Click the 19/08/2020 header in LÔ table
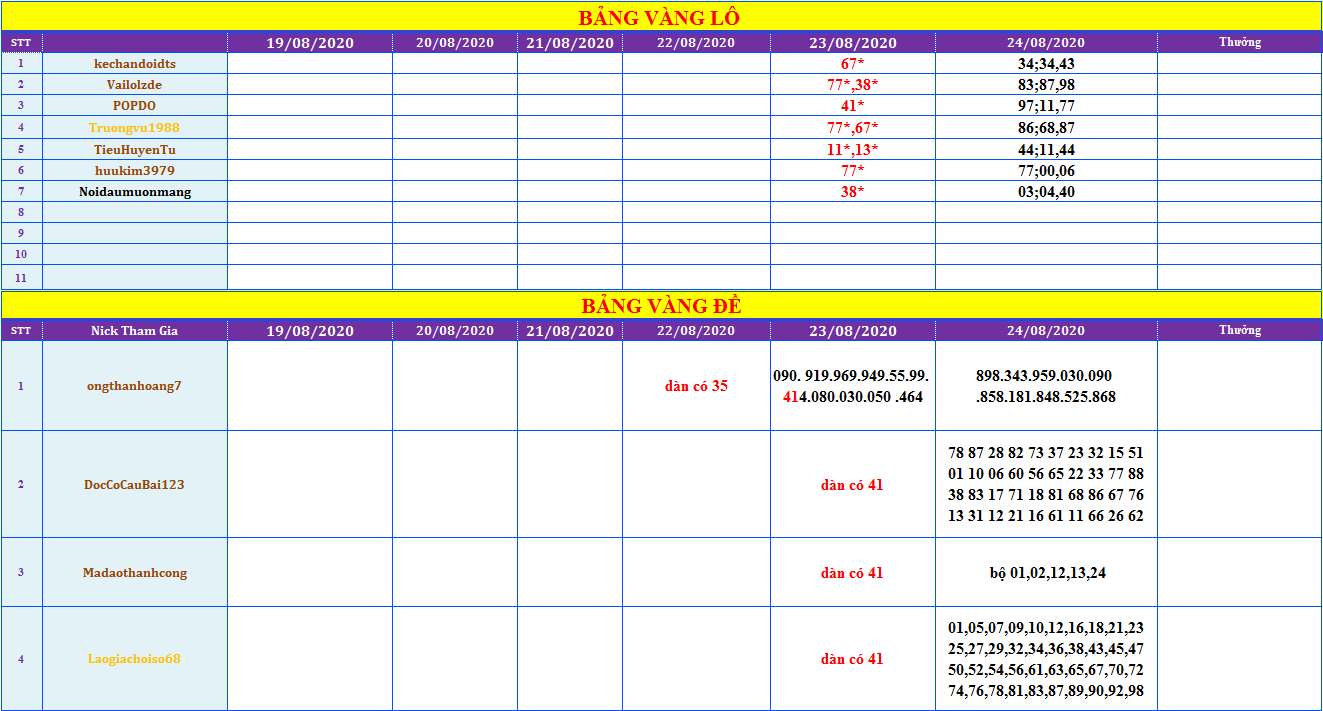The image size is (1323, 711). click(310, 43)
